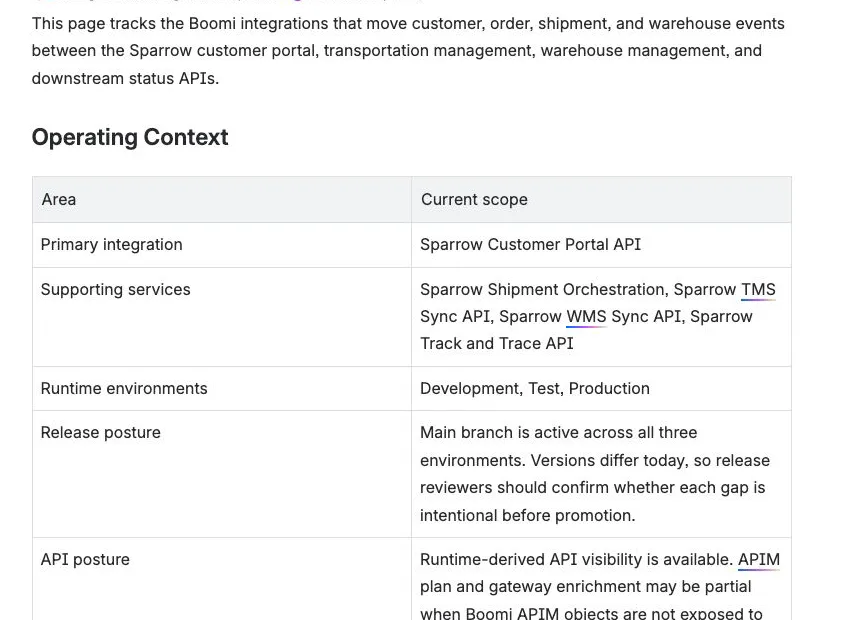The height and width of the screenshot is (620, 850).
Task: Click the 'Current scope' column header
Action: coord(601,199)
